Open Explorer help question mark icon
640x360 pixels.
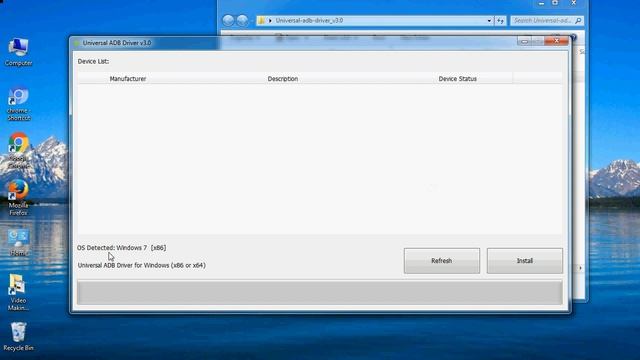pos(573,38)
